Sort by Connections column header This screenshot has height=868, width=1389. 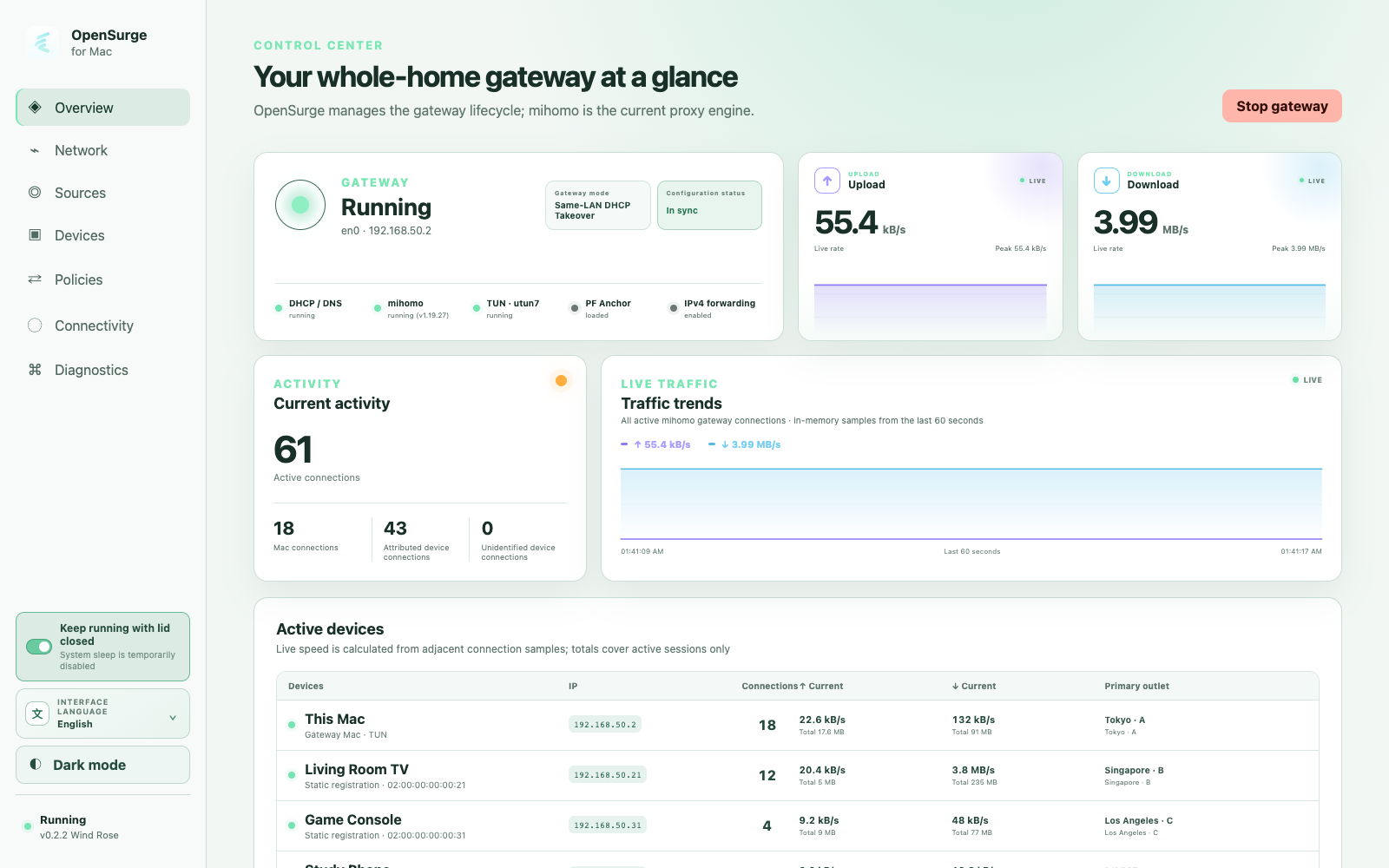pos(769,686)
